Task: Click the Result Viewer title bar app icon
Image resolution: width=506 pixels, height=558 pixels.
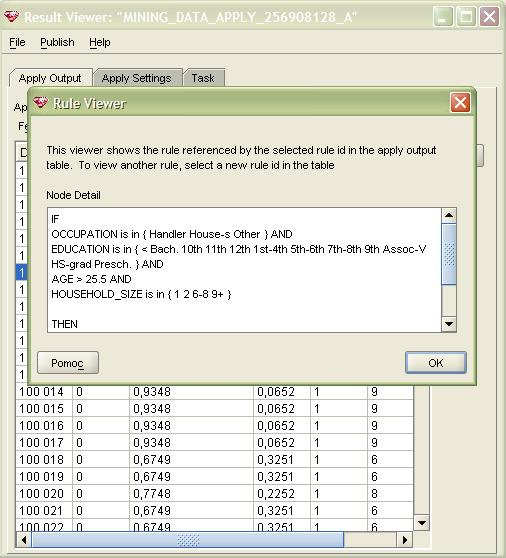Action: point(11,16)
